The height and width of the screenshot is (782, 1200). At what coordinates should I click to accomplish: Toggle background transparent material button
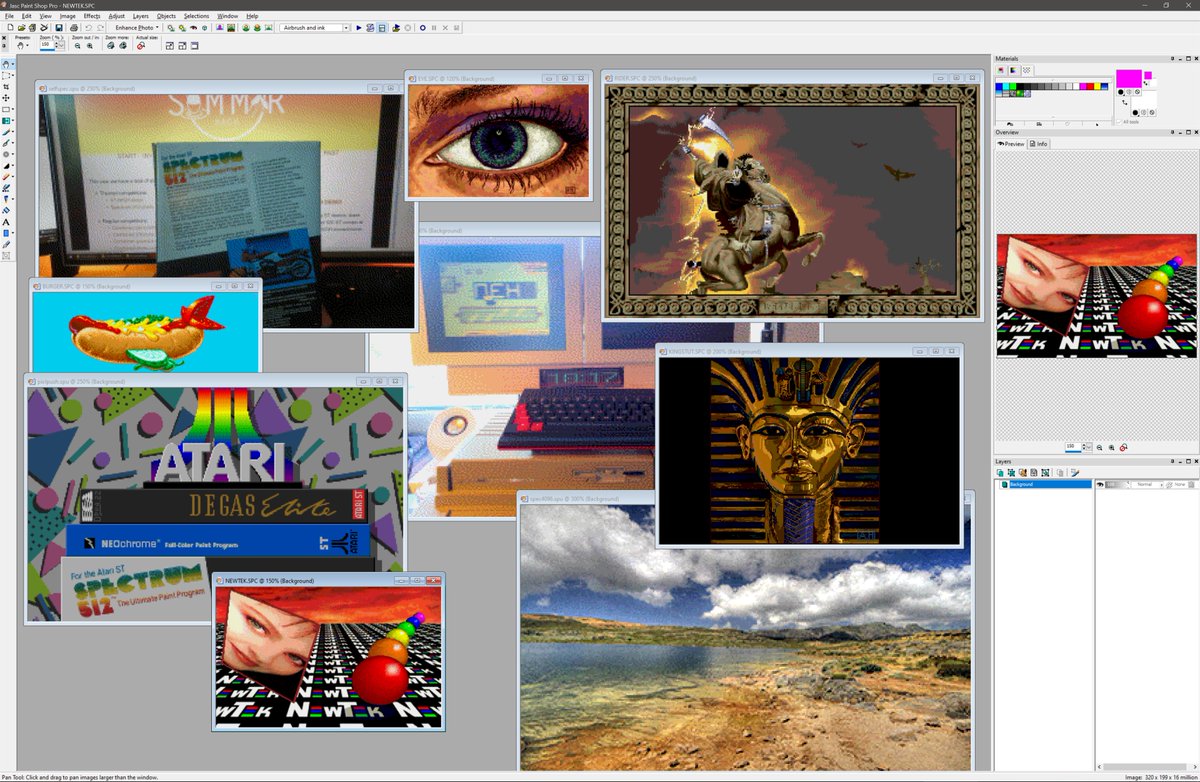point(1152,112)
